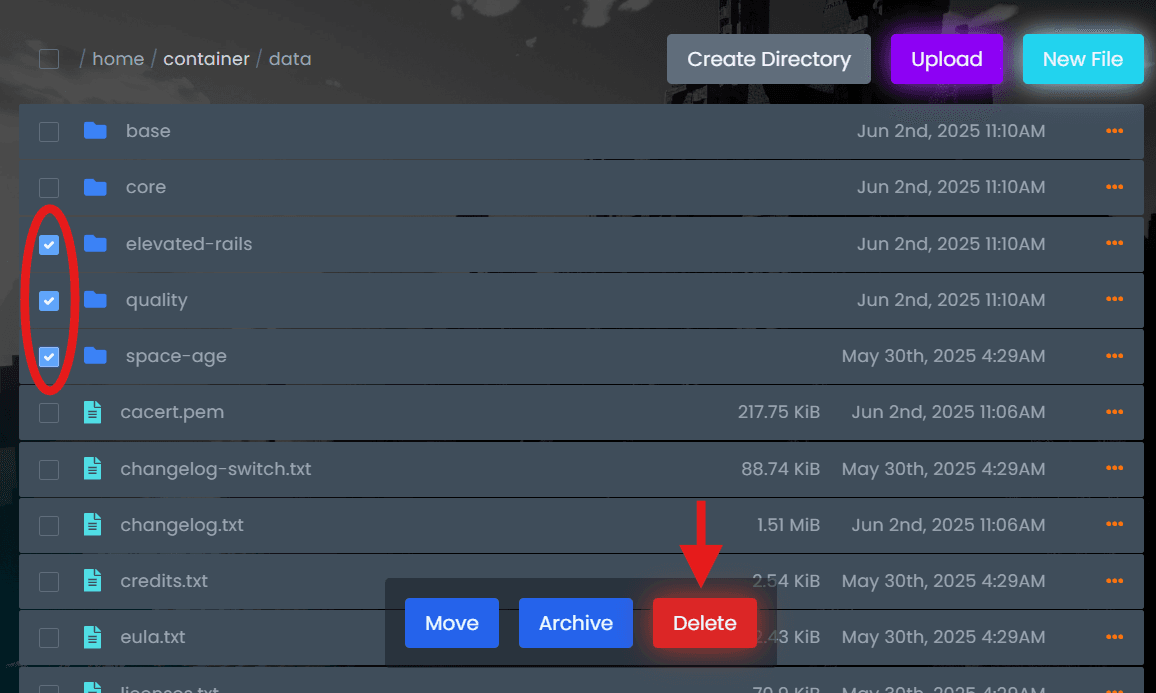Open the cacert.pem file name
Viewport: 1156px width, 693px height.
173,412
